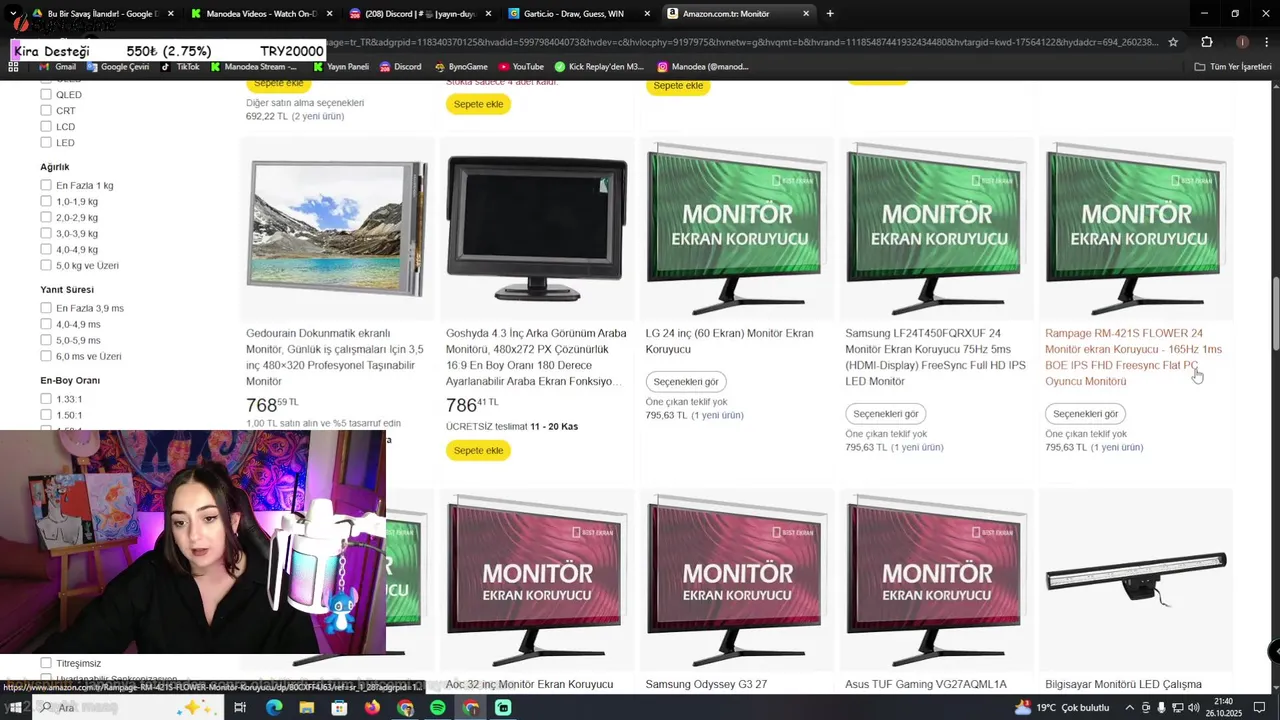Viewport: 1280px width, 720px height.
Task: Open File Explorer from taskbar
Action: coord(306,707)
